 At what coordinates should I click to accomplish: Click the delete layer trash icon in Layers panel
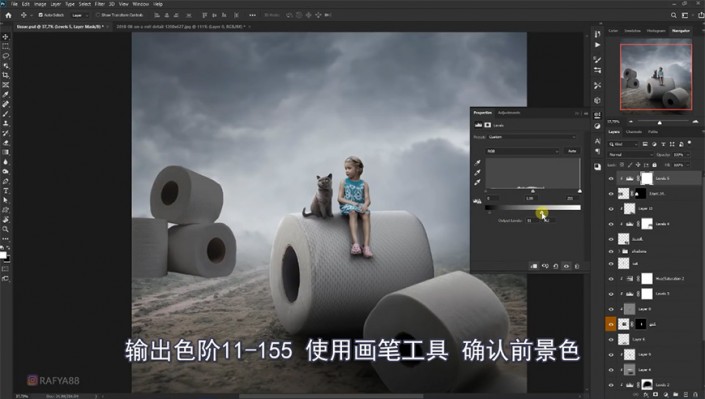pos(695,395)
